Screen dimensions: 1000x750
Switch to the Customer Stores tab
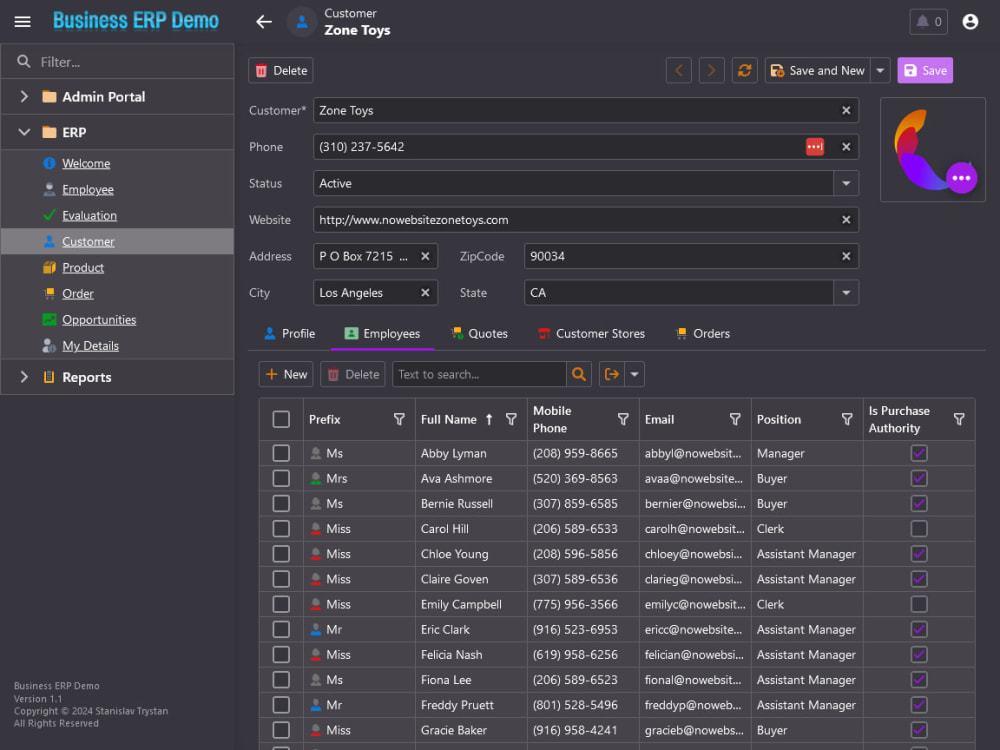(591, 334)
